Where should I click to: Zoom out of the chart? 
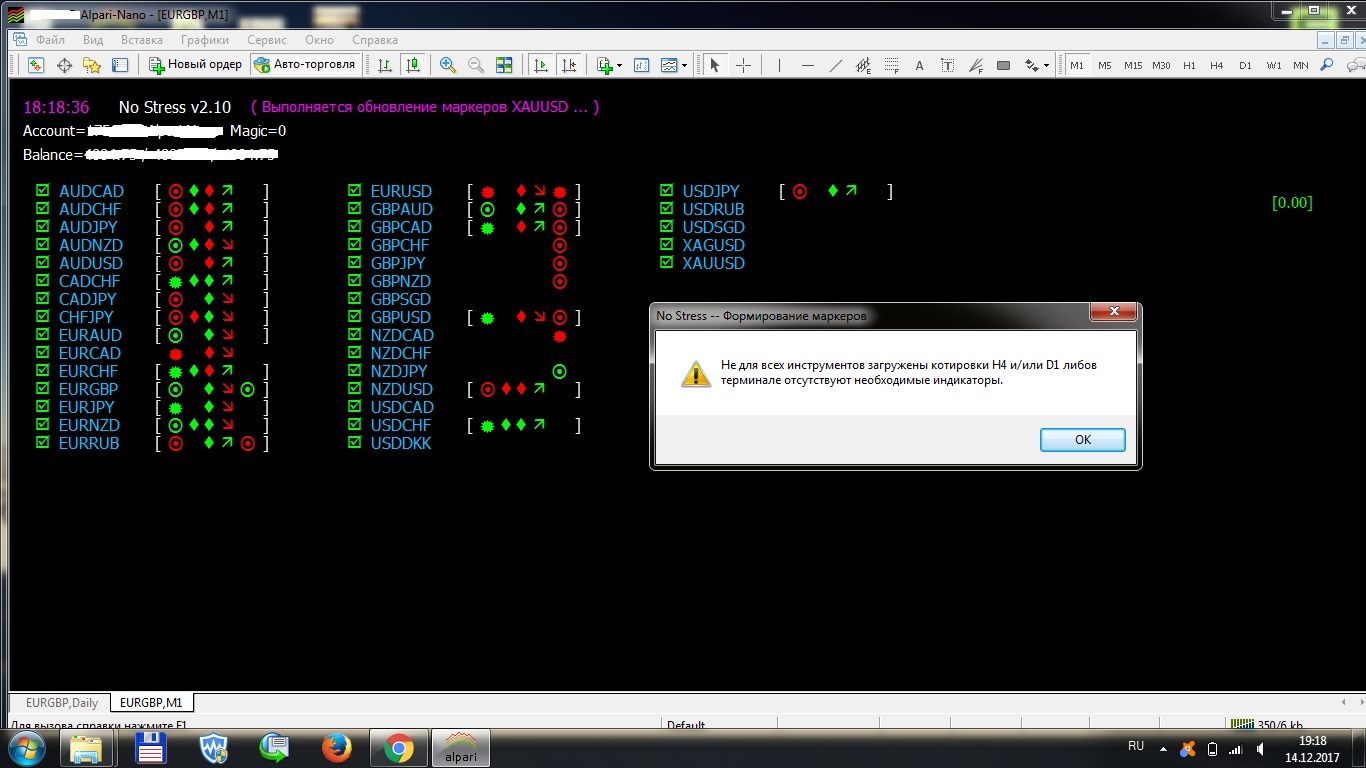pyautogui.click(x=476, y=65)
